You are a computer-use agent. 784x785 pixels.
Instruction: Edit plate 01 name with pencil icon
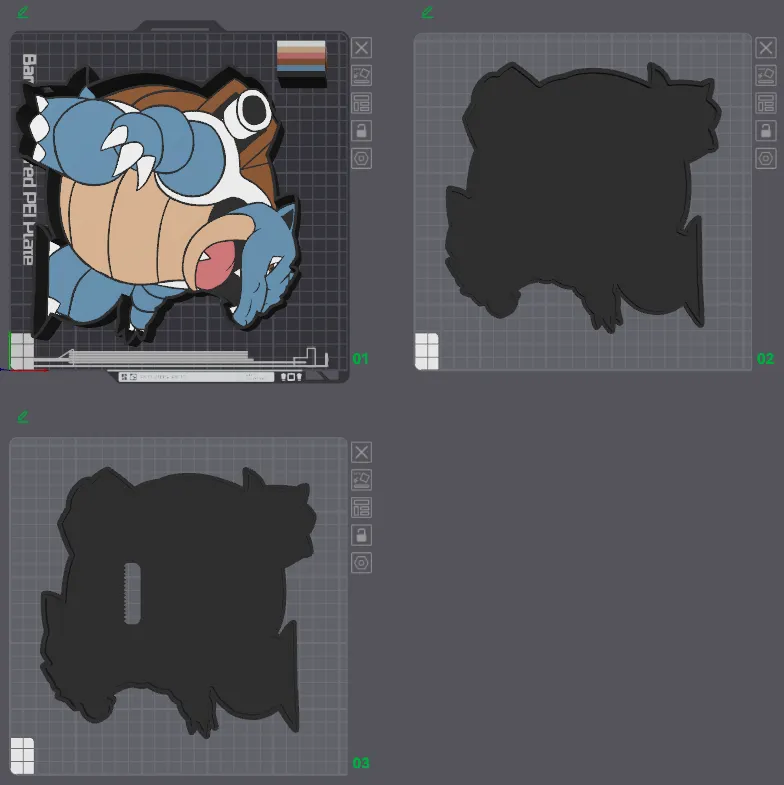pyautogui.click(x=23, y=12)
